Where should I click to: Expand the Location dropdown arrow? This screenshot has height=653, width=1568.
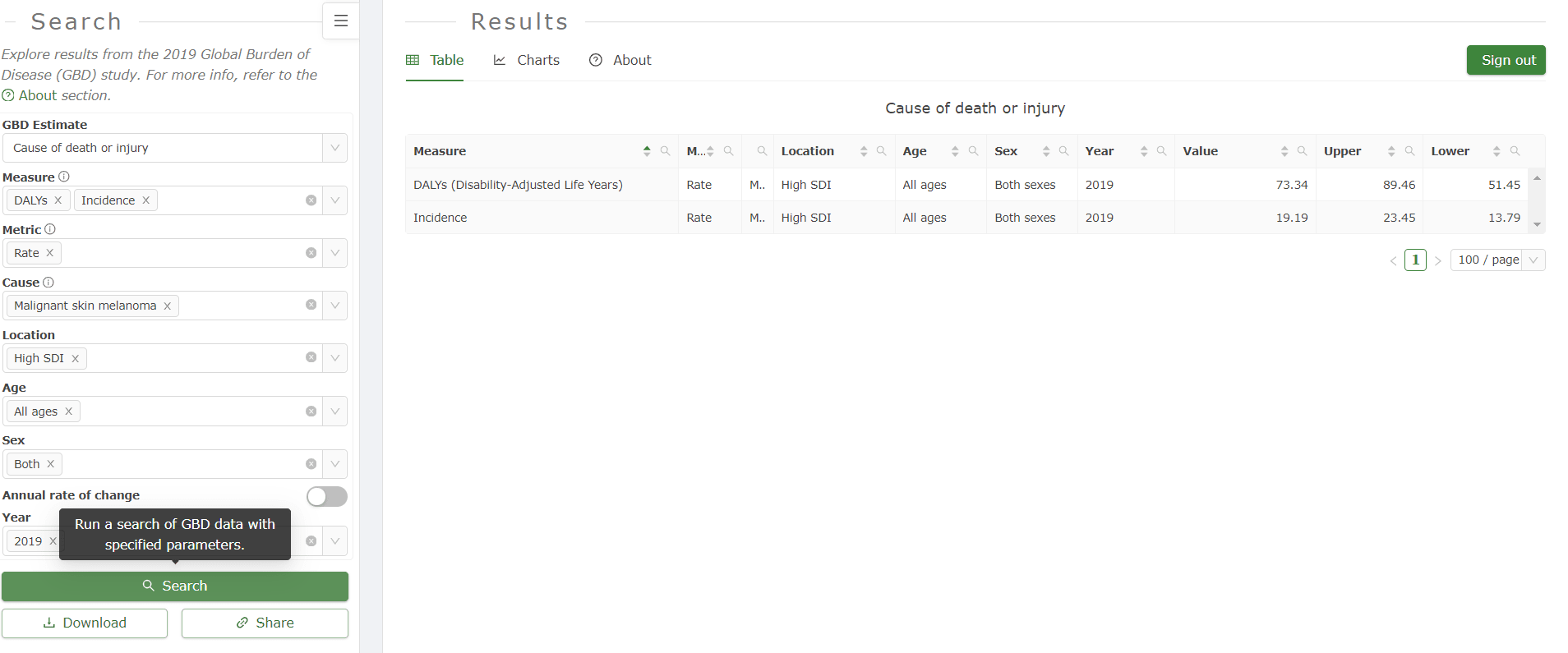click(x=334, y=358)
